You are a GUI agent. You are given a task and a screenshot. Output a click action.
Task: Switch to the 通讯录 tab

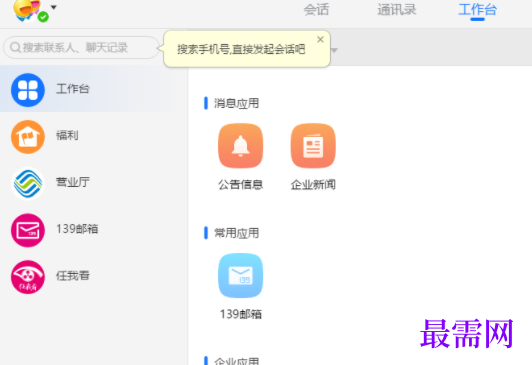point(397,10)
